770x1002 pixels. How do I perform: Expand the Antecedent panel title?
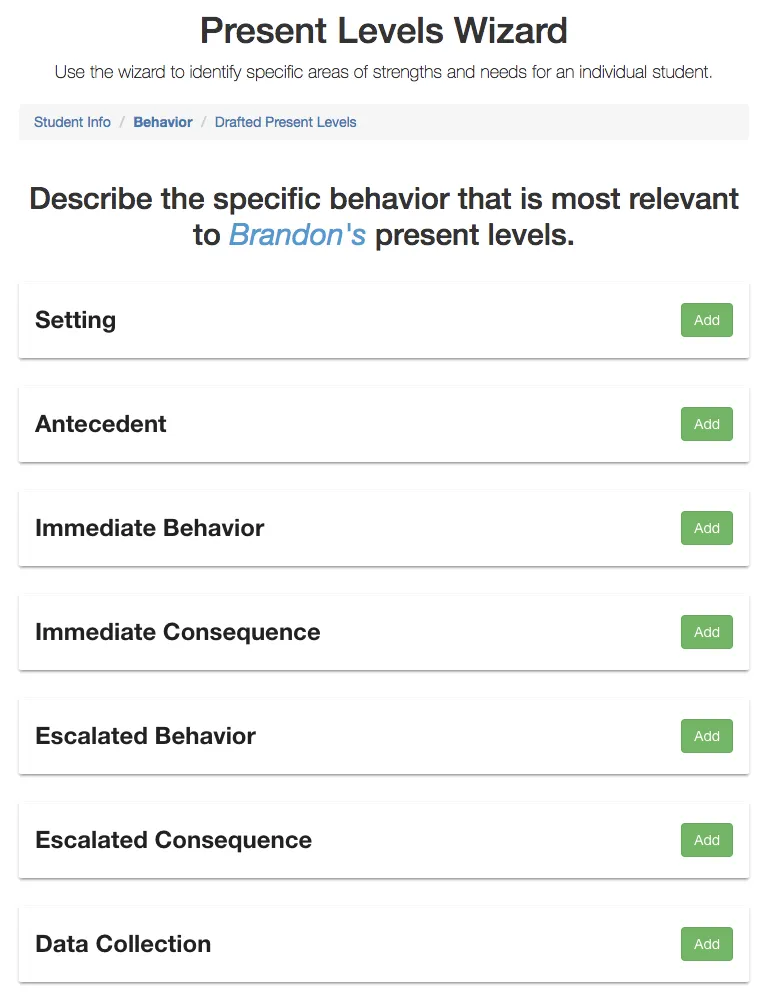(x=101, y=424)
